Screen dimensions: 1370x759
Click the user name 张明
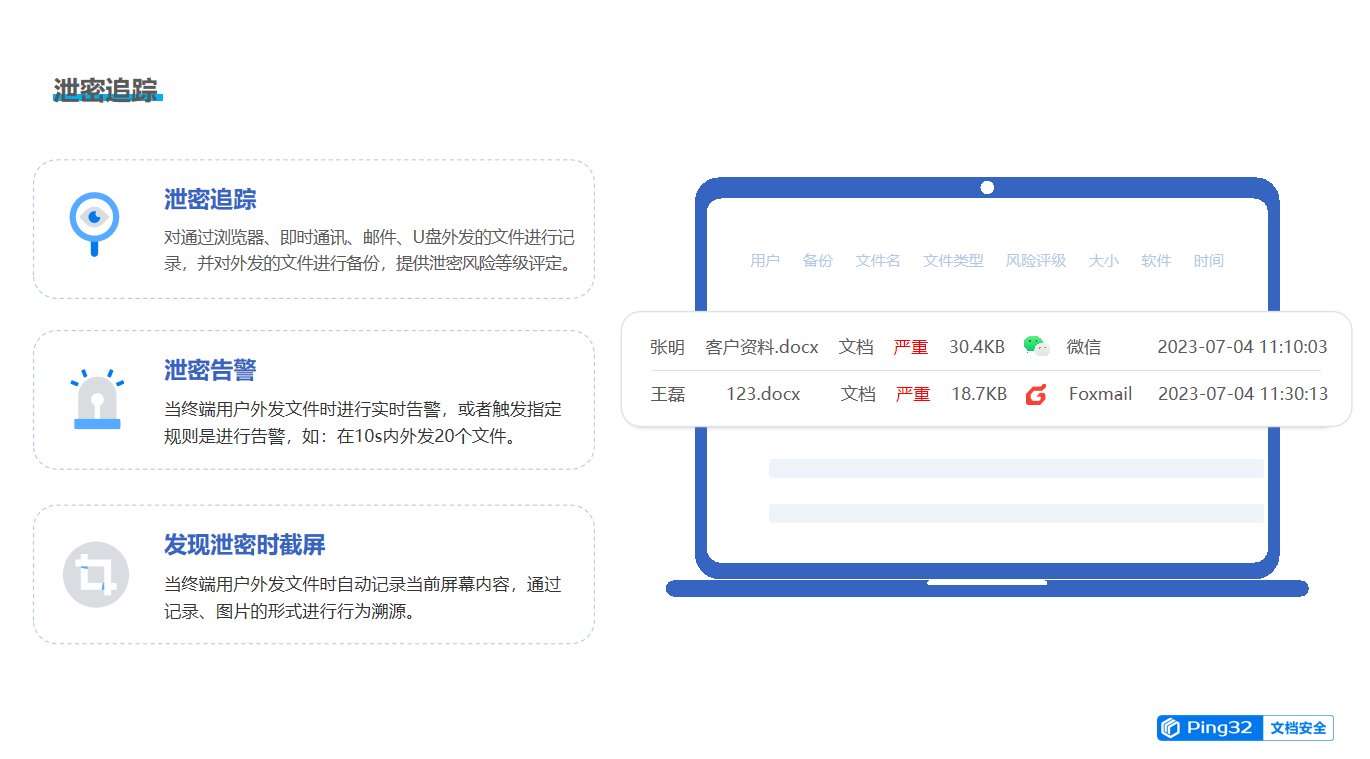[667, 347]
